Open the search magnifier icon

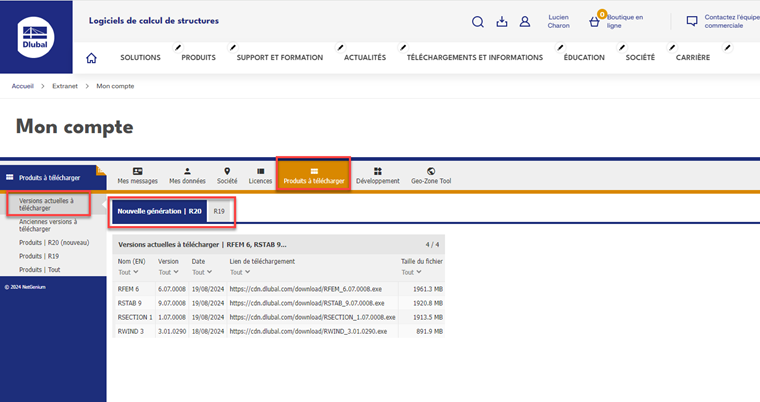[x=478, y=22]
